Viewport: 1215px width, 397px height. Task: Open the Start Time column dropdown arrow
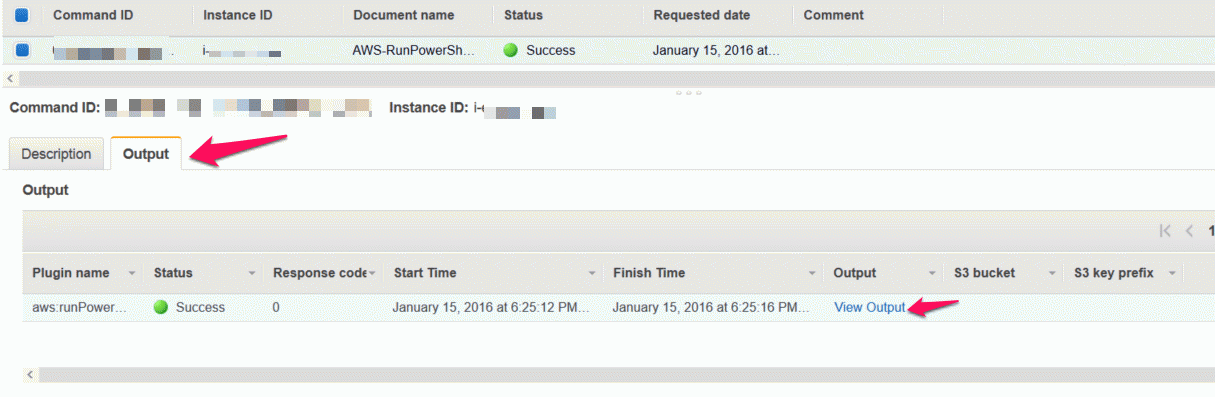coord(592,273)
